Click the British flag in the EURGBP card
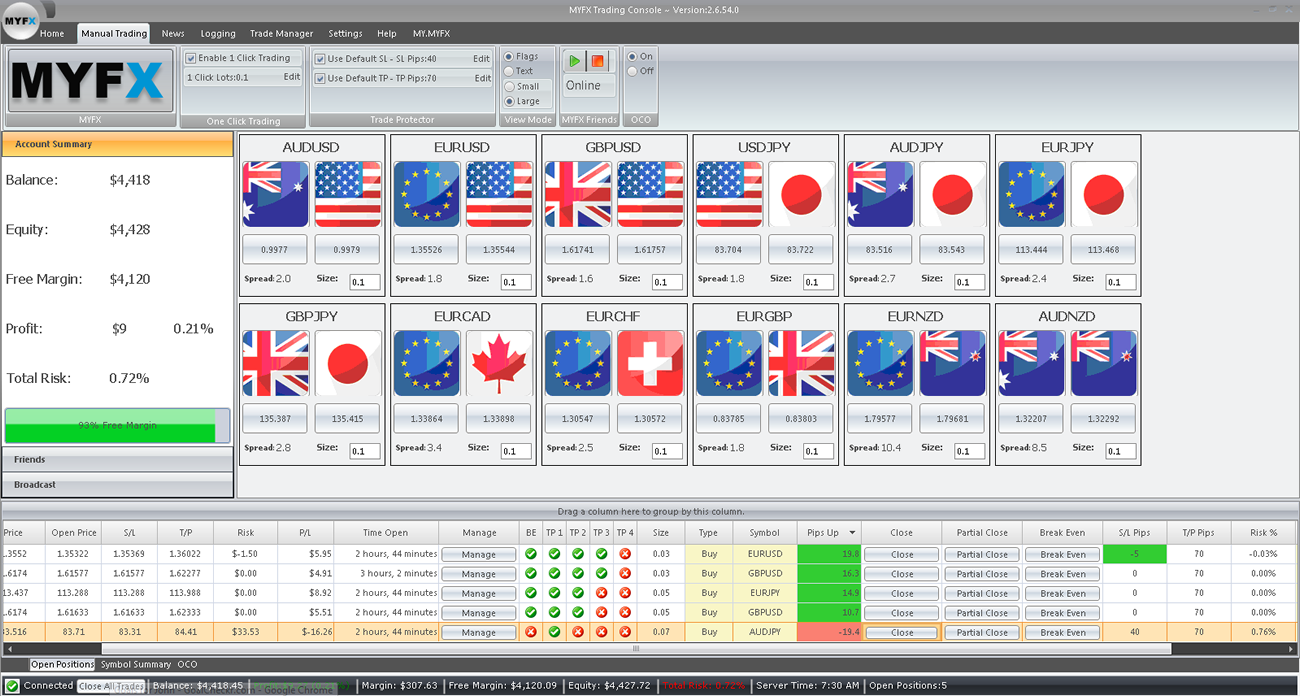This screenshot has height=696, width=1300. (x=801, y=363)
